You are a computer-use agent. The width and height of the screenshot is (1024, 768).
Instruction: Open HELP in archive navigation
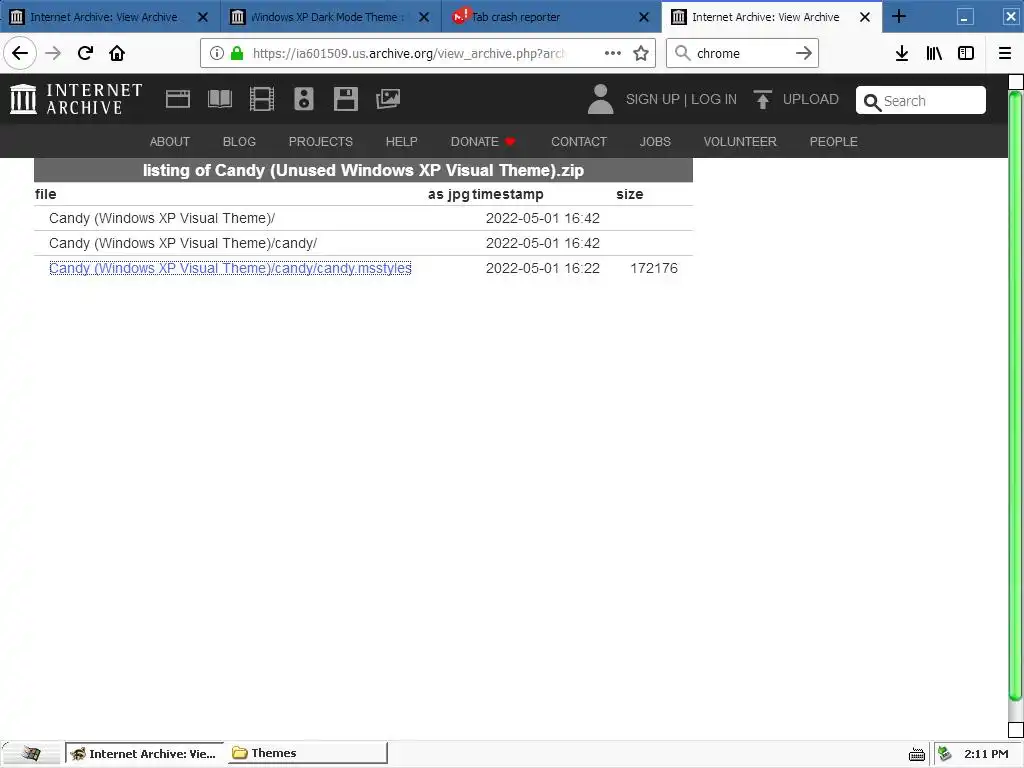401,142
